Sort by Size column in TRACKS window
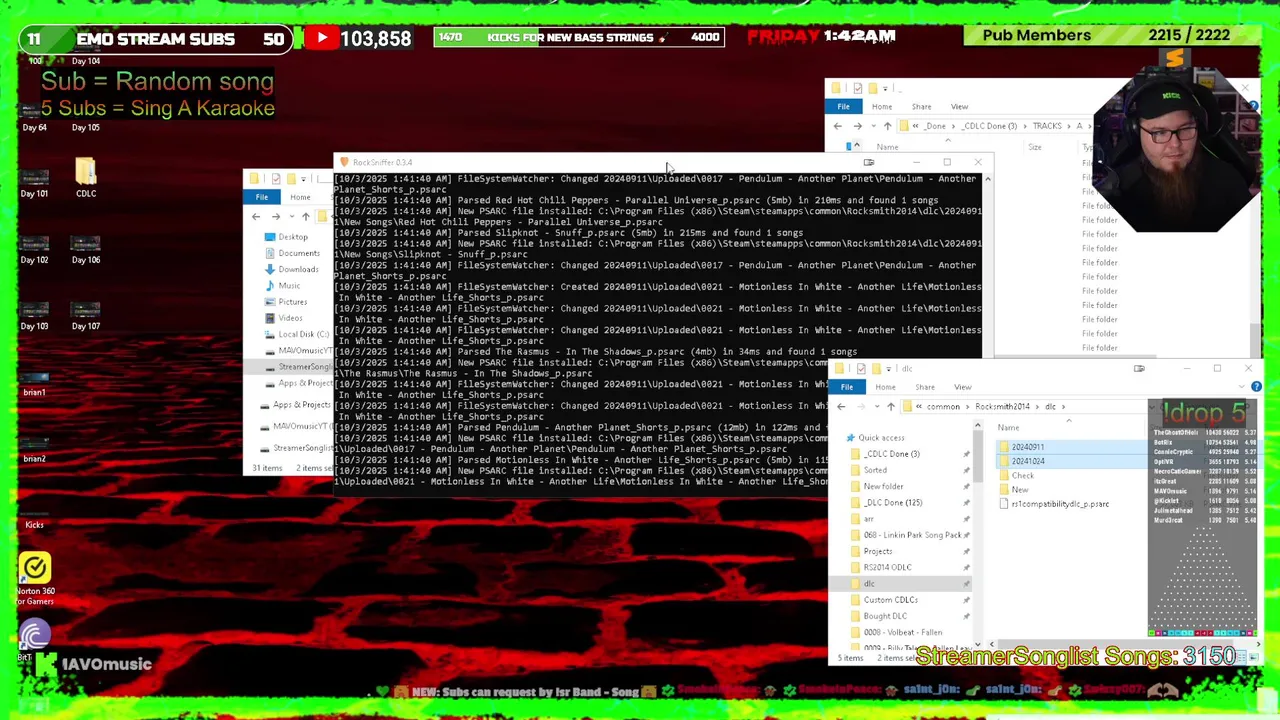The image size is (1280, 720). point(1035,147)
